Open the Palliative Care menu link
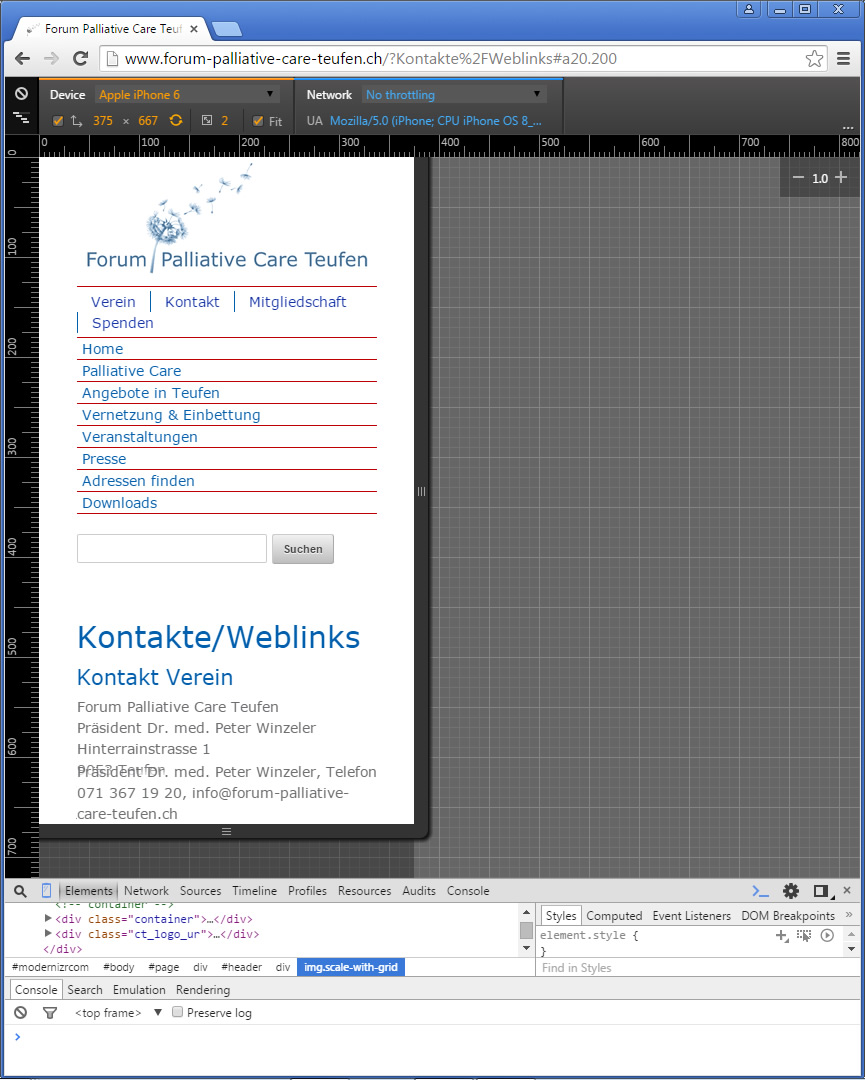 pos(131,371)
